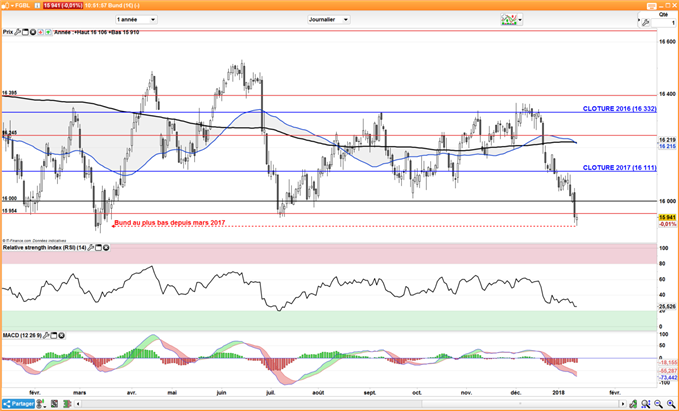Open the traffic-light icon menu next to Partager

[41, 404]
